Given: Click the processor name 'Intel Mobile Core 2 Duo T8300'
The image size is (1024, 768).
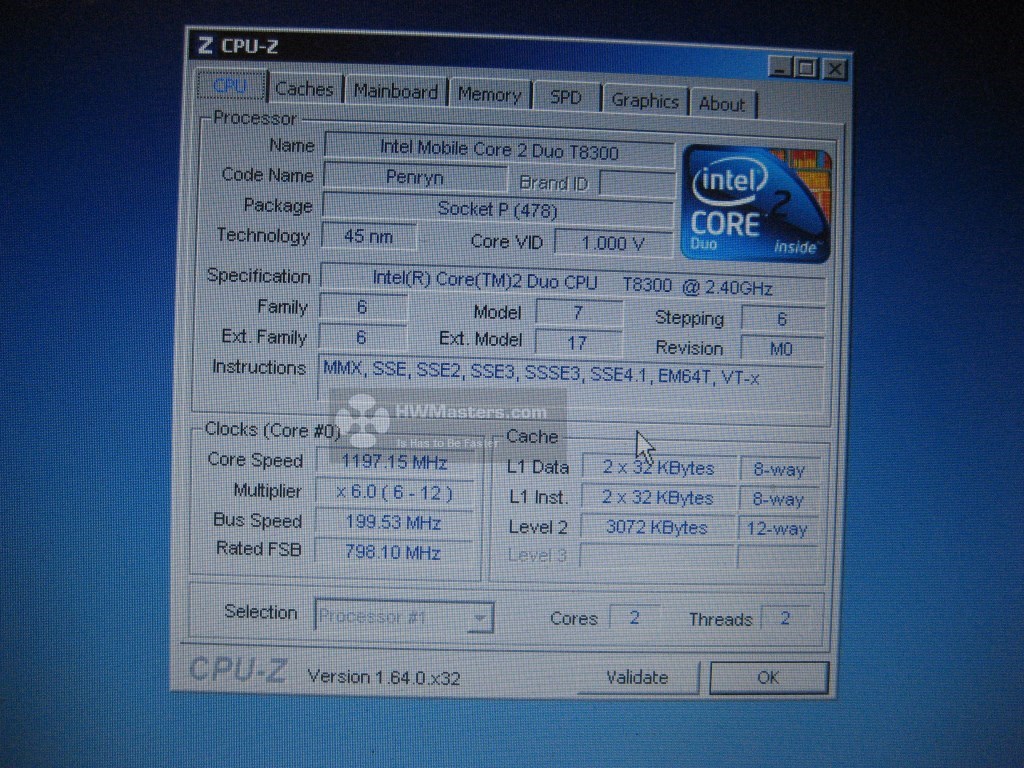Looking at the screenshot, I should (x=499, y=150).
